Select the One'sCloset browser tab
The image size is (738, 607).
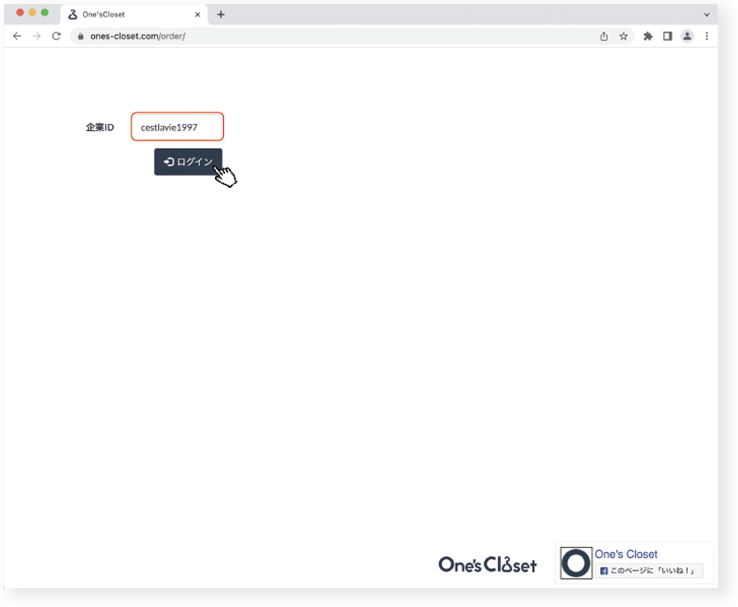click(x=134, y=15)
